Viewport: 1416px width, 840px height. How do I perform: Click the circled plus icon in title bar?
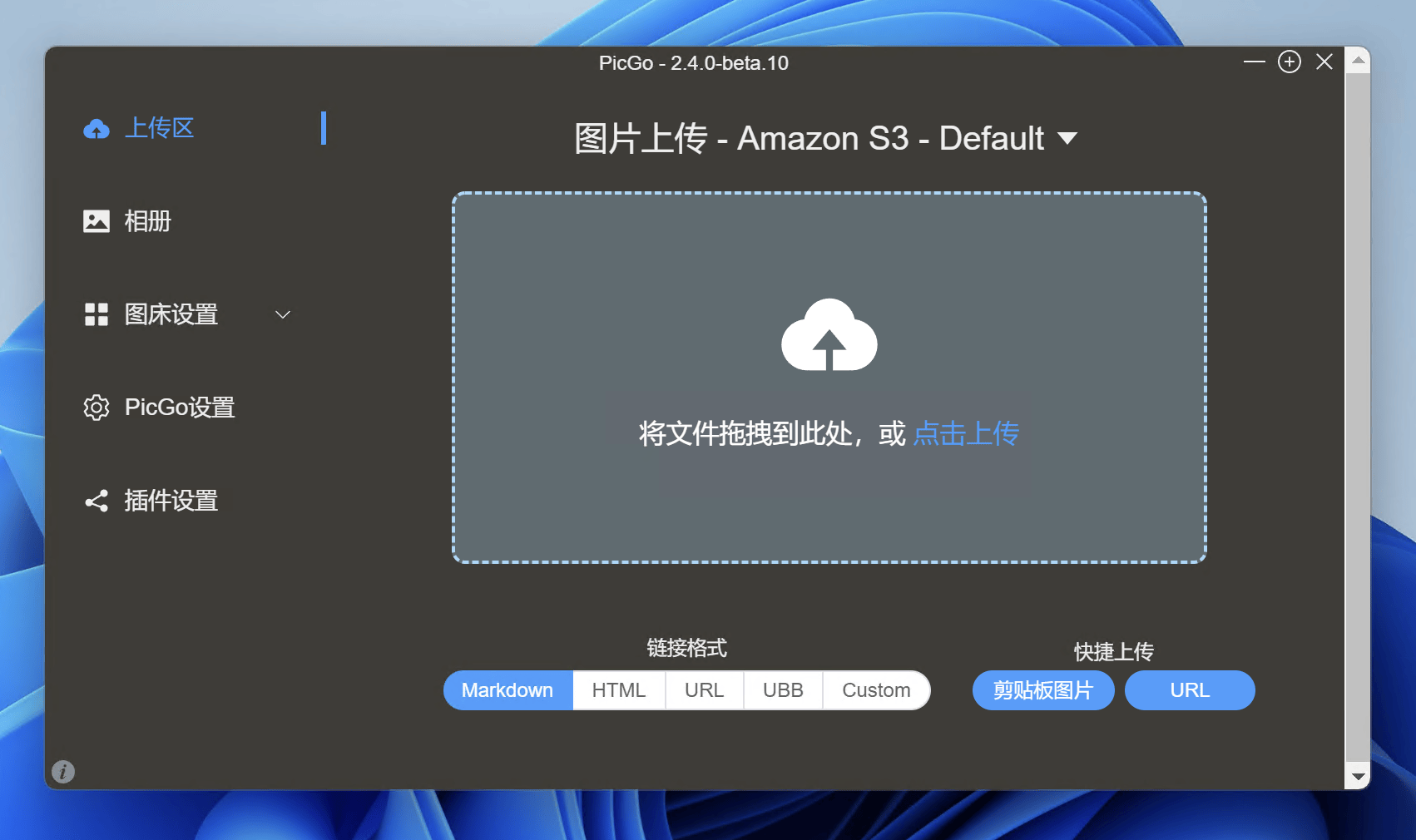point(1289,62)
